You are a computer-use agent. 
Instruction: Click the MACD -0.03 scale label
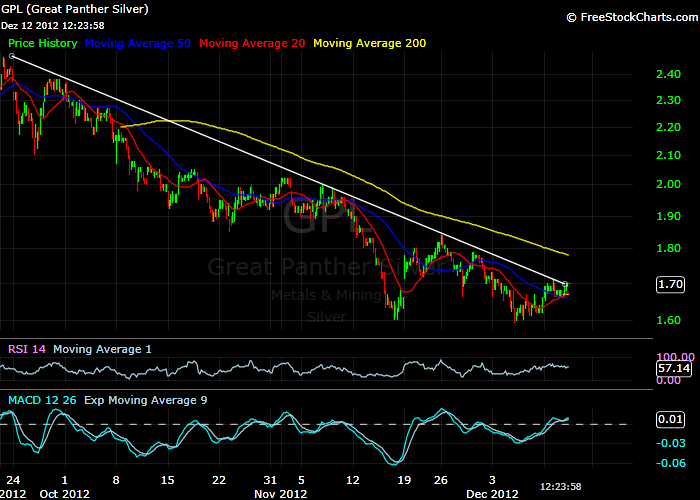[x=671, y=443]
